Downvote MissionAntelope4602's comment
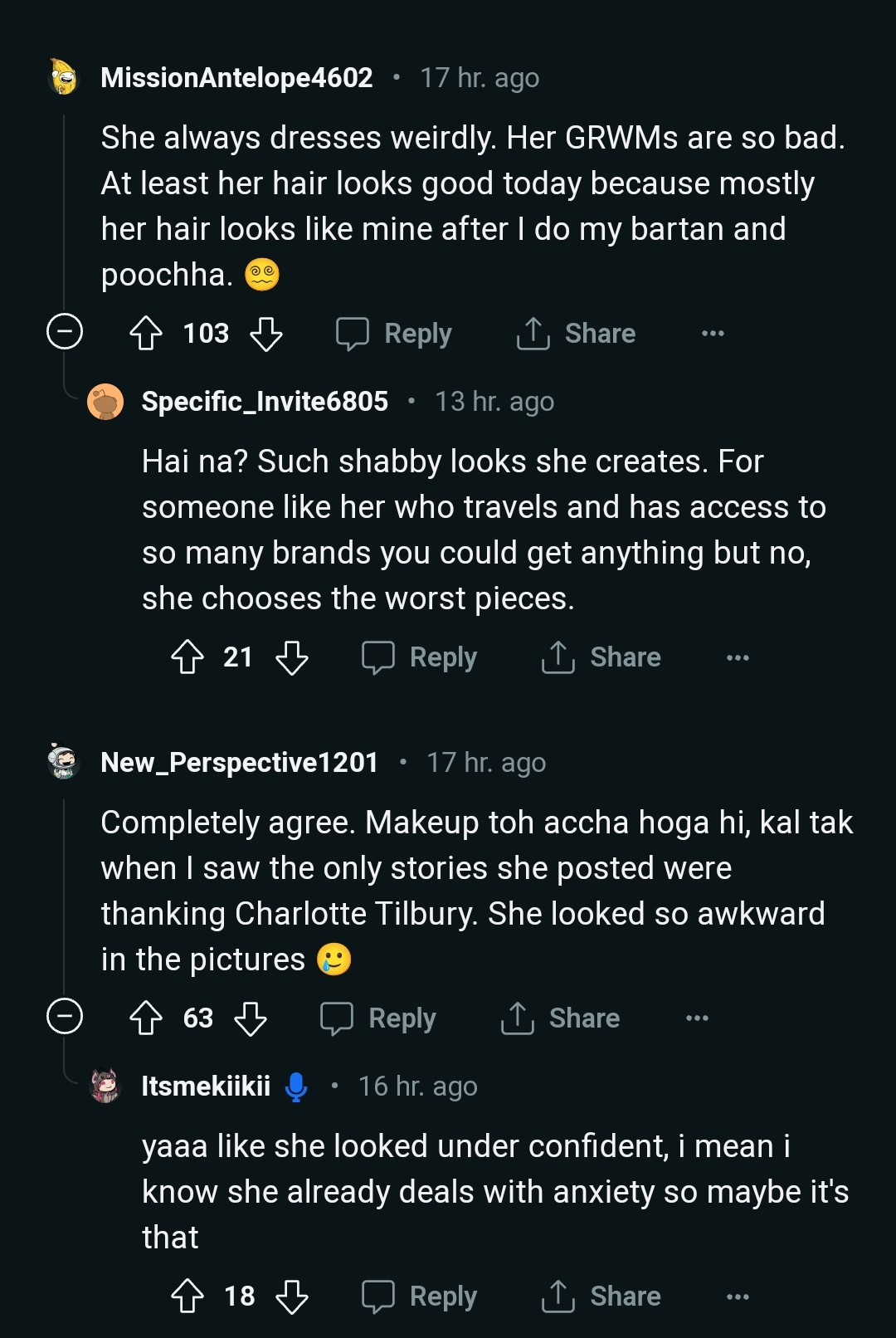This screenshot has width=896, height=1338. [266, 334]
